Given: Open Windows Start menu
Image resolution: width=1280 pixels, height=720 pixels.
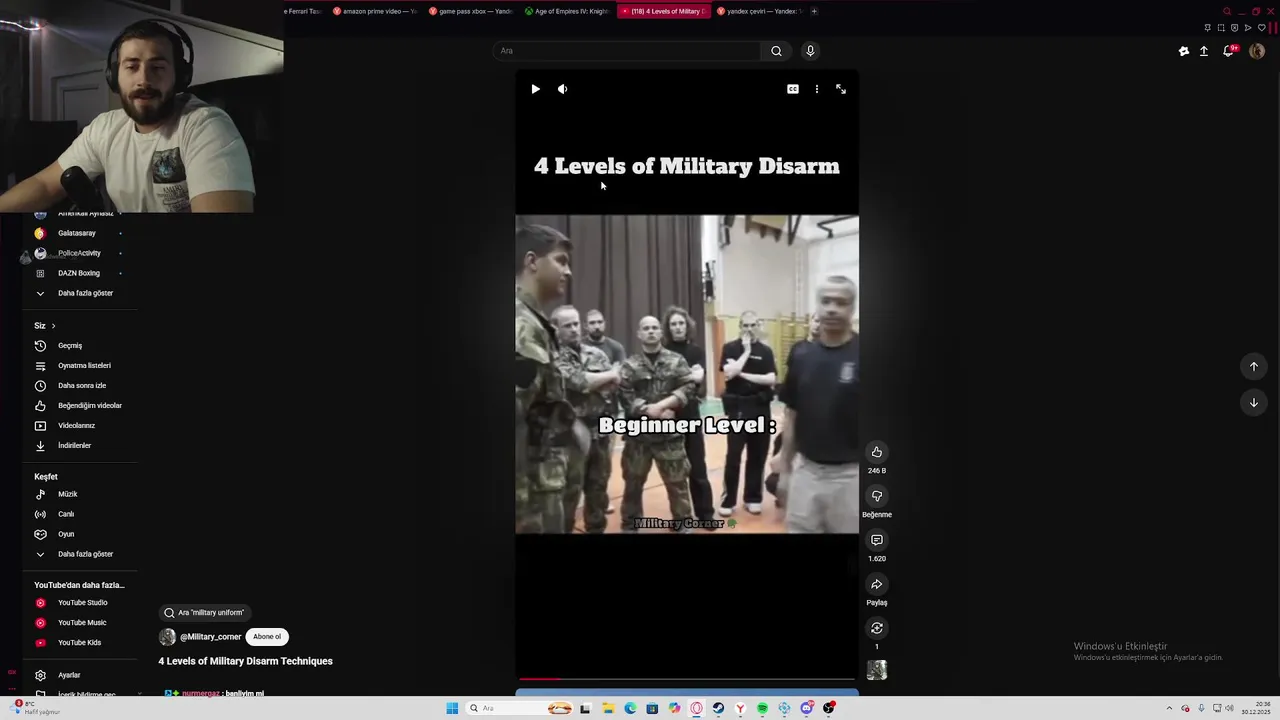Looking at the screenshot, I should tap(452, 708).
